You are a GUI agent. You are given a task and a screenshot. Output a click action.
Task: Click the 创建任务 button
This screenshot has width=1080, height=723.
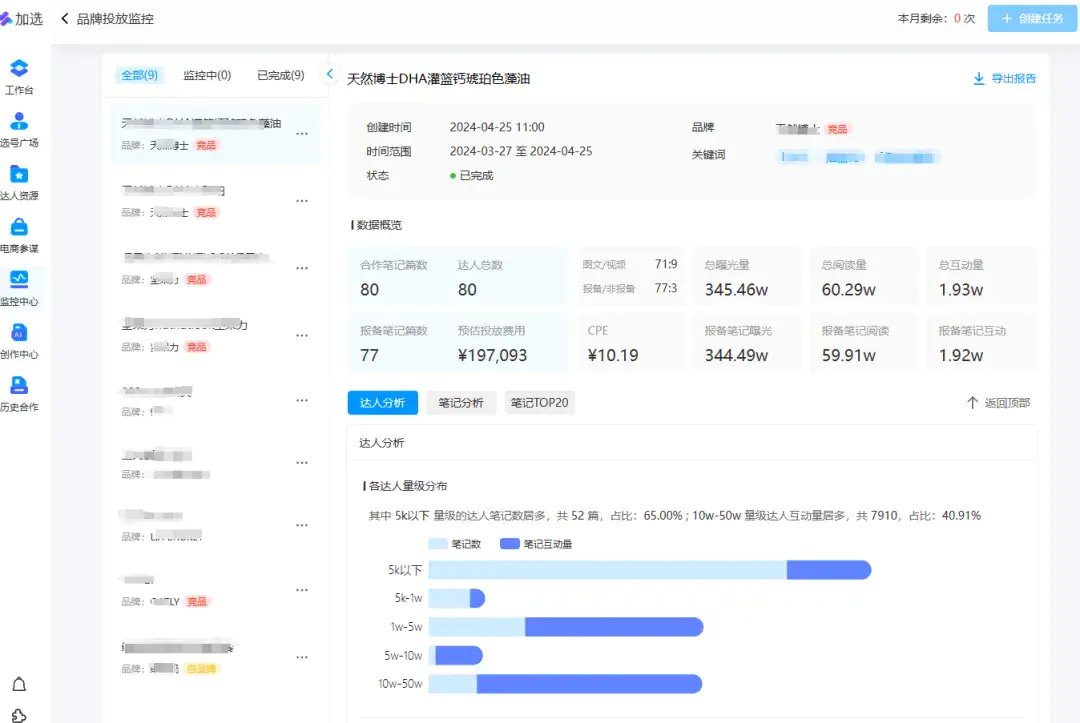click(1032, 19)
